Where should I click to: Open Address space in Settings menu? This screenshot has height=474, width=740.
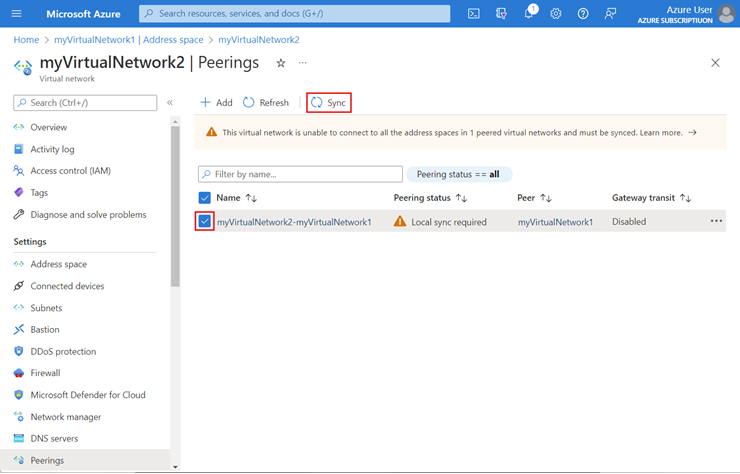[59, 264]
